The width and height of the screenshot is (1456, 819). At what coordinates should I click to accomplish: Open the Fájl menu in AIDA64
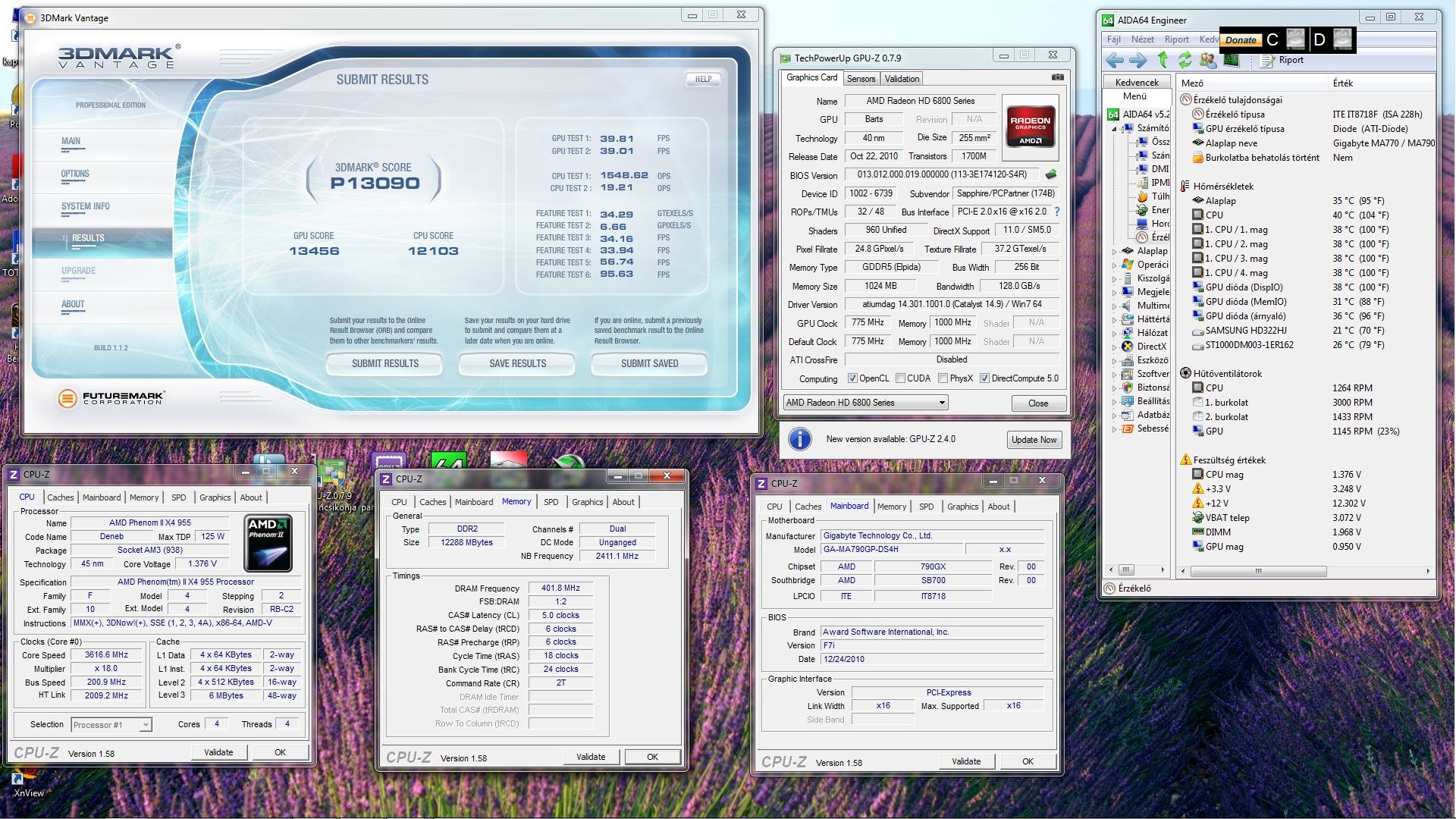(x=1113, y=39)
